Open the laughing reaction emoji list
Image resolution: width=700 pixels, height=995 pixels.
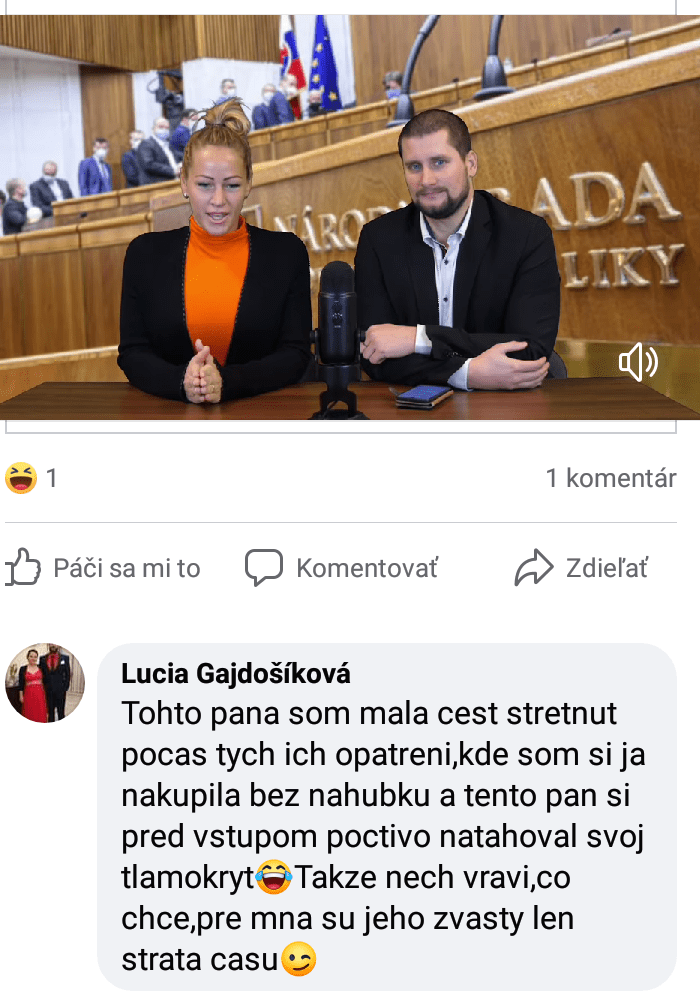(21, 478)
